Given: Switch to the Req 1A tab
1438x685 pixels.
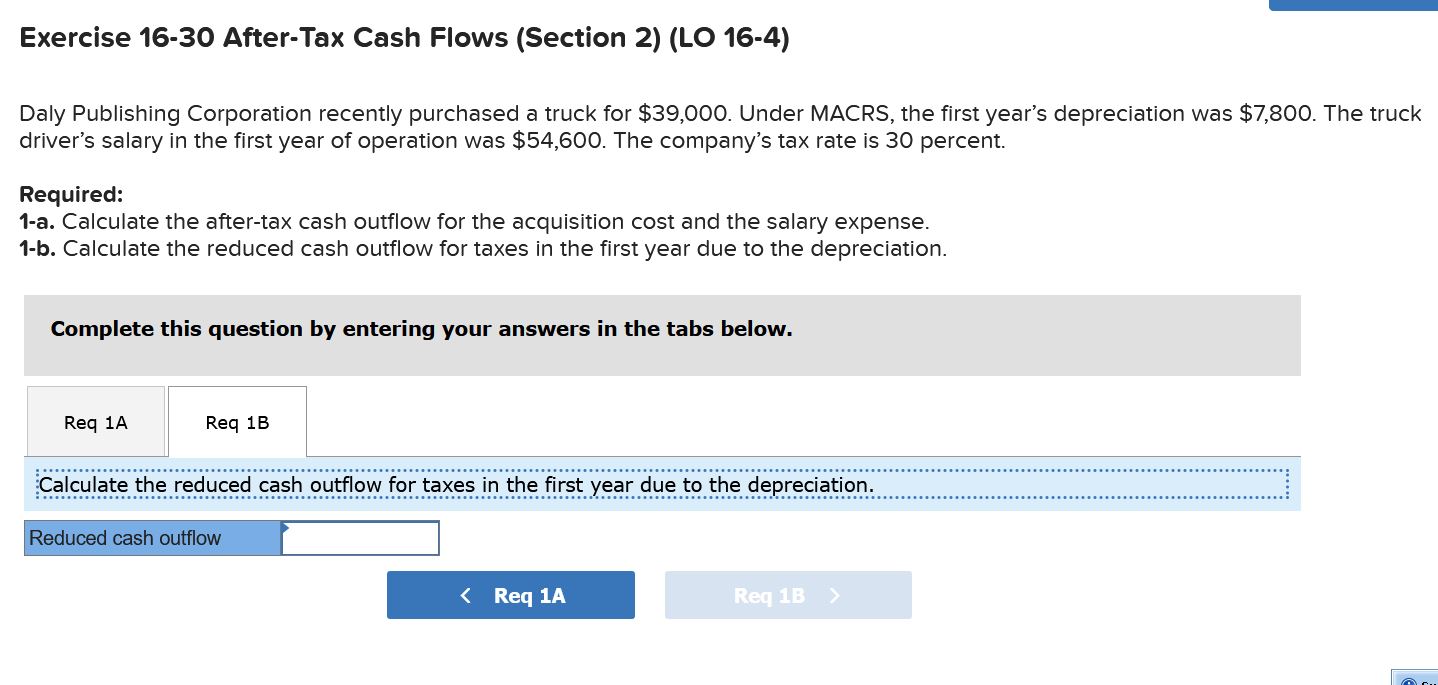Looking at the screenshot, I should tap(95, 421).
